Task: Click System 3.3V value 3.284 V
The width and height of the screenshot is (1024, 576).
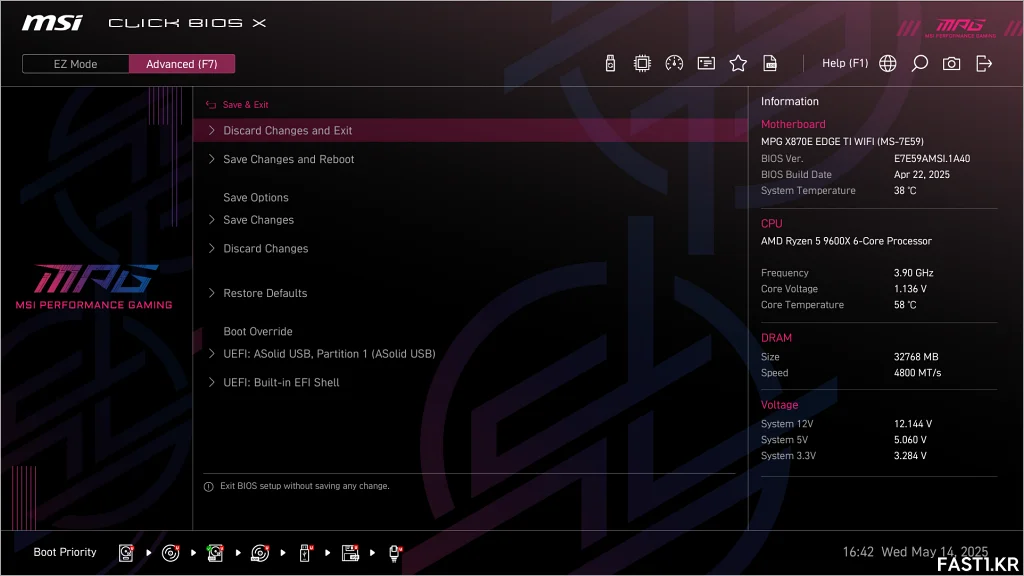Action: 910,456
